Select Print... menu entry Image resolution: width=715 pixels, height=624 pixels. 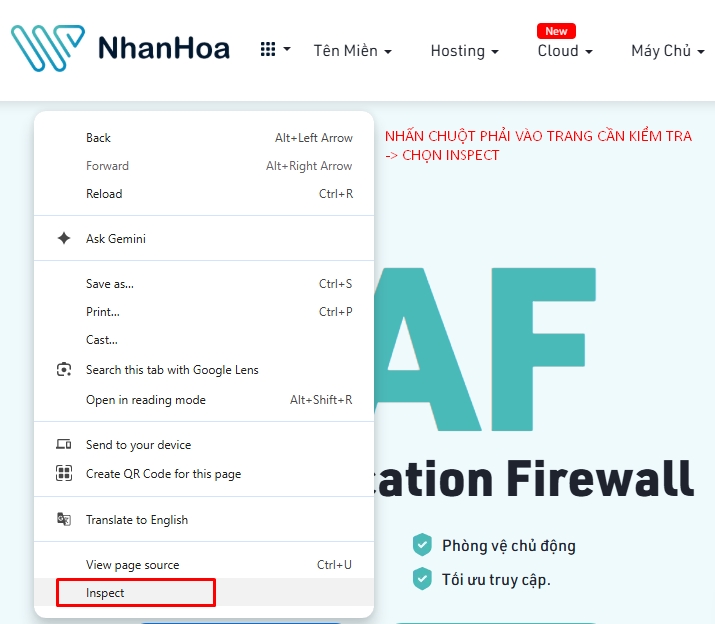tap(204, 312)
